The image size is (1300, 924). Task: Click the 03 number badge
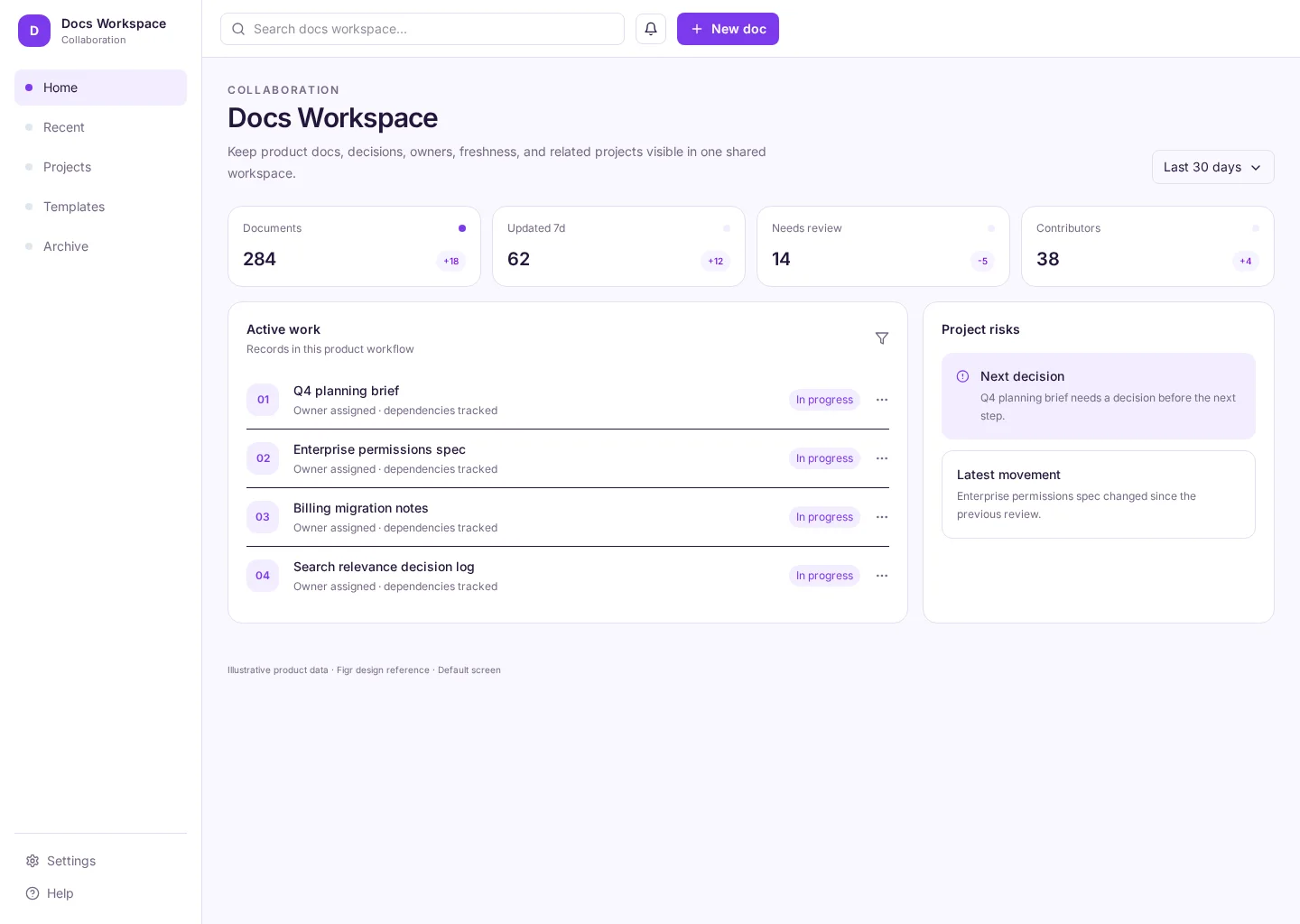point(263,517)
